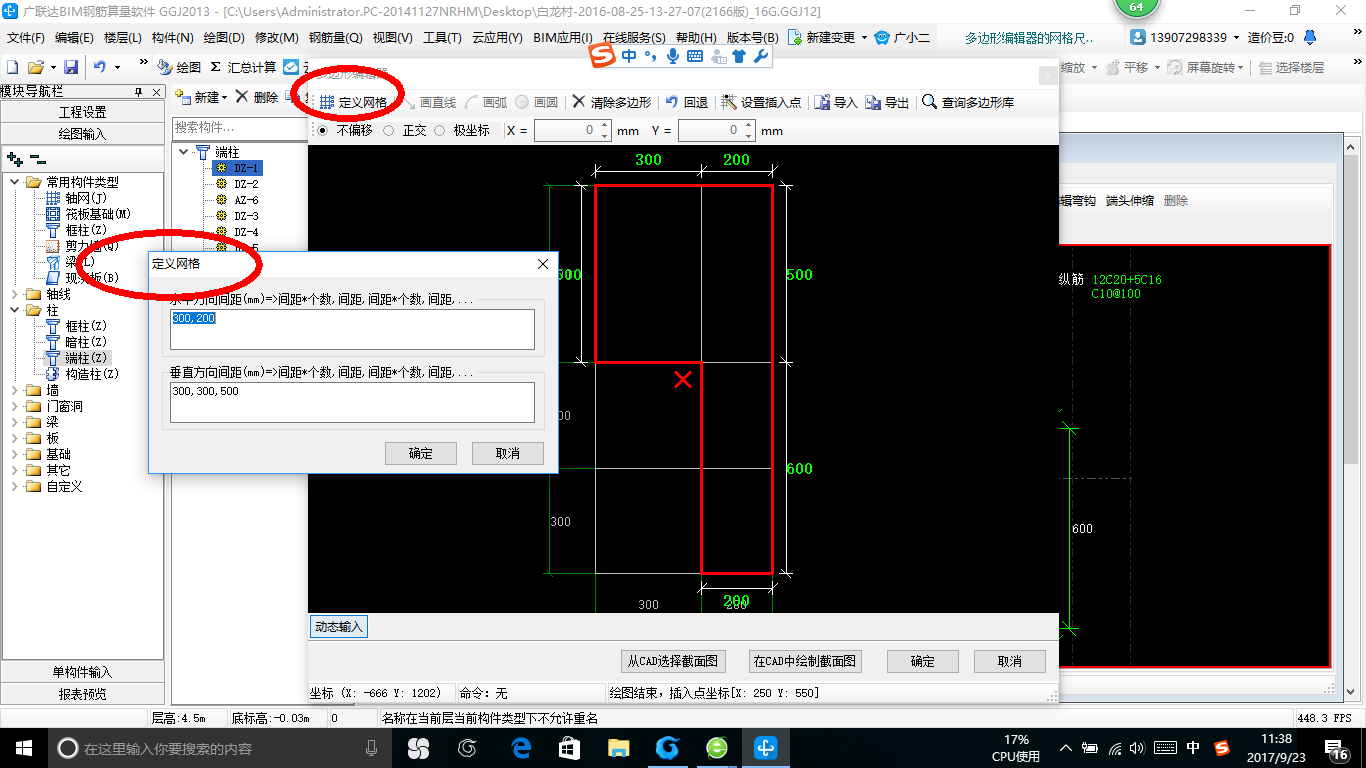Click vertical spacing input field 300,300,500
The image size is (1366, 768).
[352, 402]
